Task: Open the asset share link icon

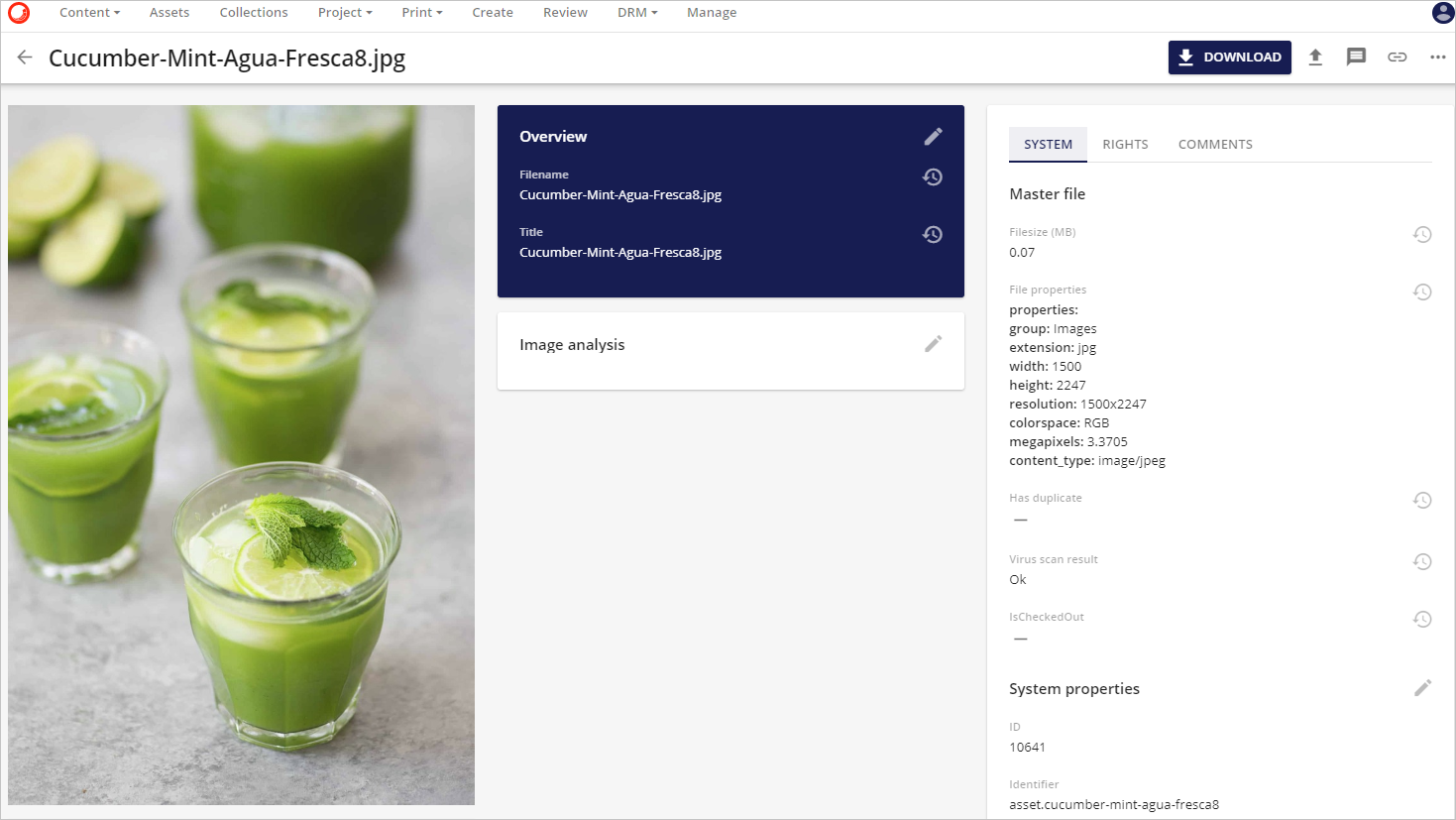Action: [x=1398, y=57]
